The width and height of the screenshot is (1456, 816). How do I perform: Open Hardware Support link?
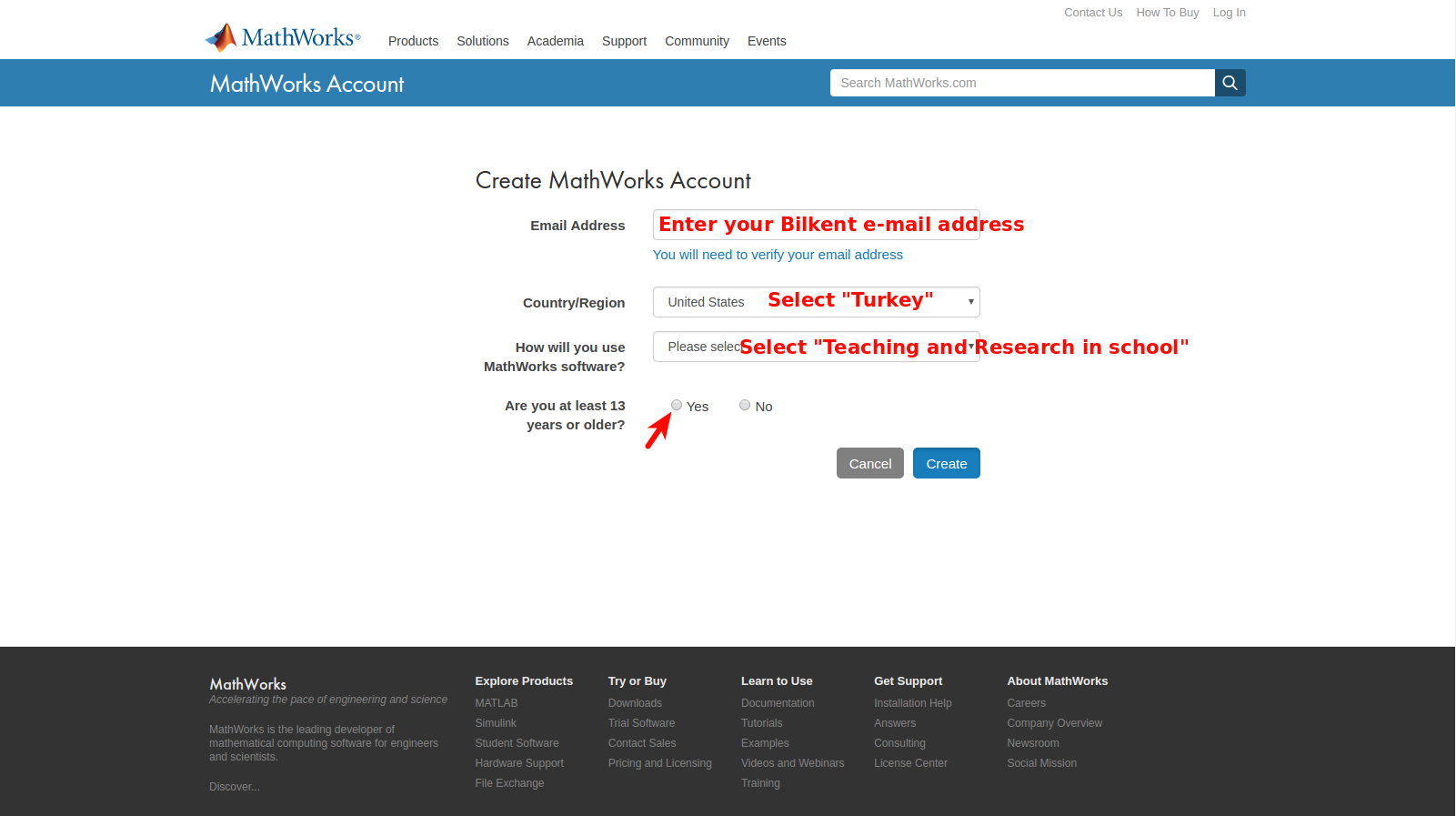point(519,763)
